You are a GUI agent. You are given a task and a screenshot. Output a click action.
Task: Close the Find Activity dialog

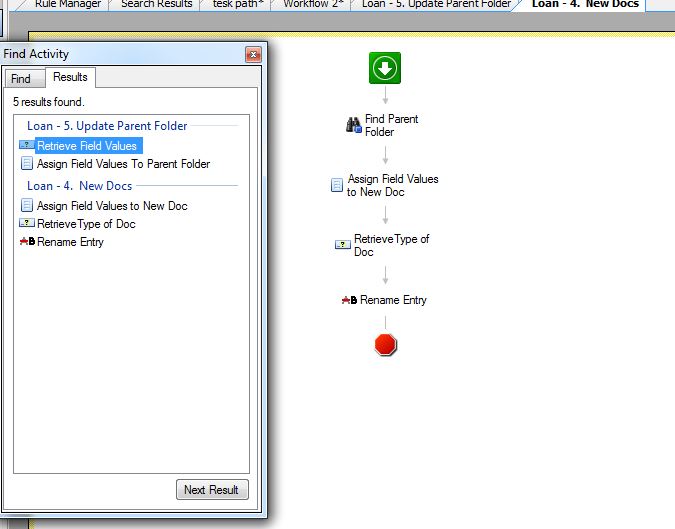pyautogui.click(x=253, y=55)
